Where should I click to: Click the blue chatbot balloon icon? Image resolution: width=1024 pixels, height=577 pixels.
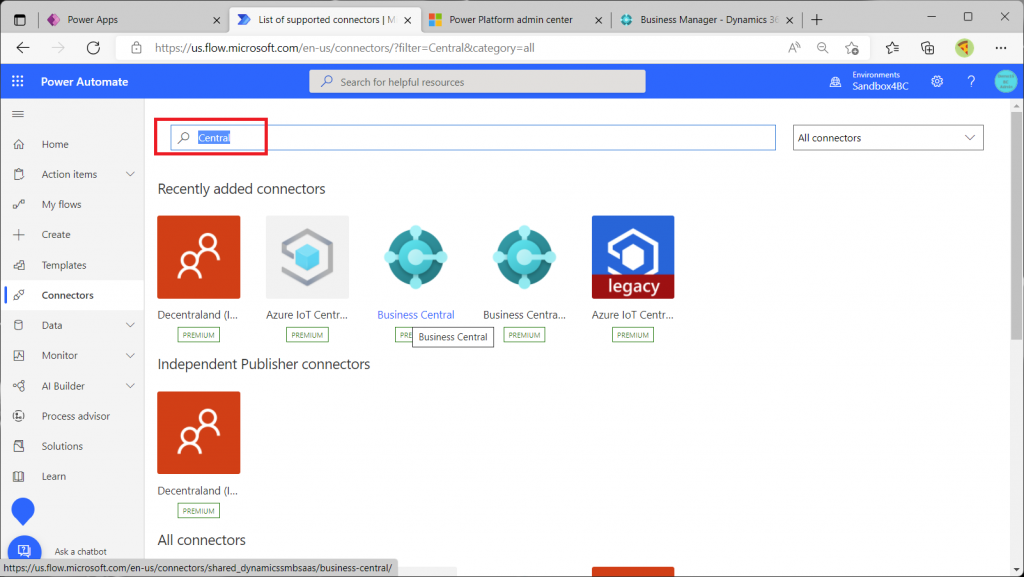[x=23, y=511]
